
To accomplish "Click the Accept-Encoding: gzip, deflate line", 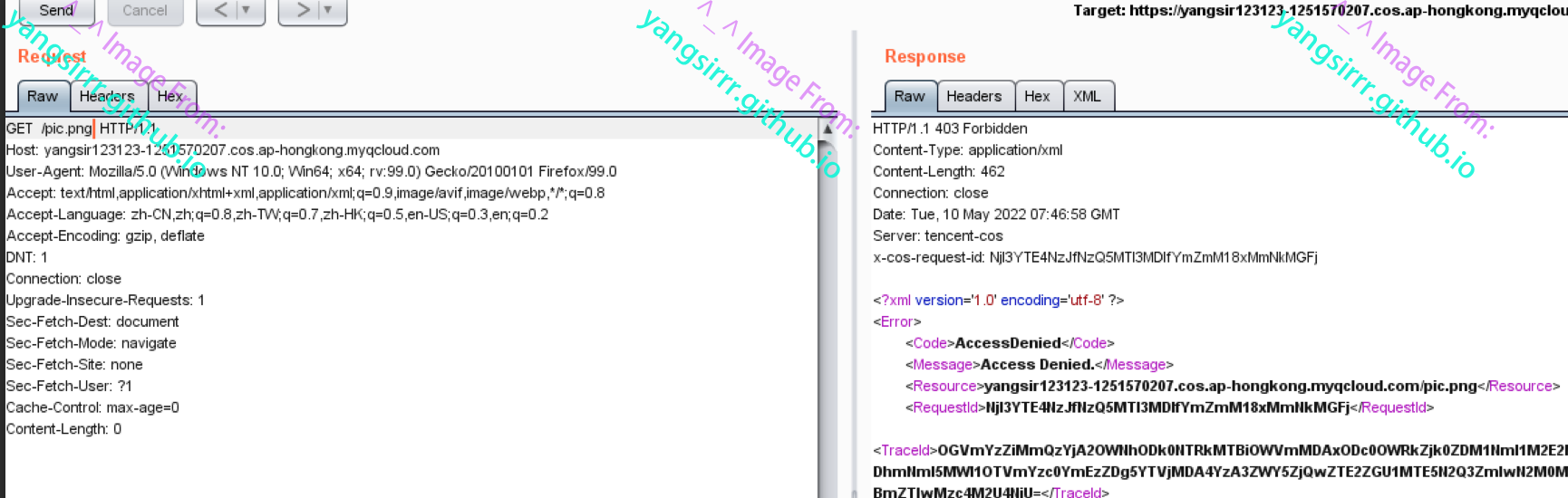I will pyautogui.click(x=105, y=236).
